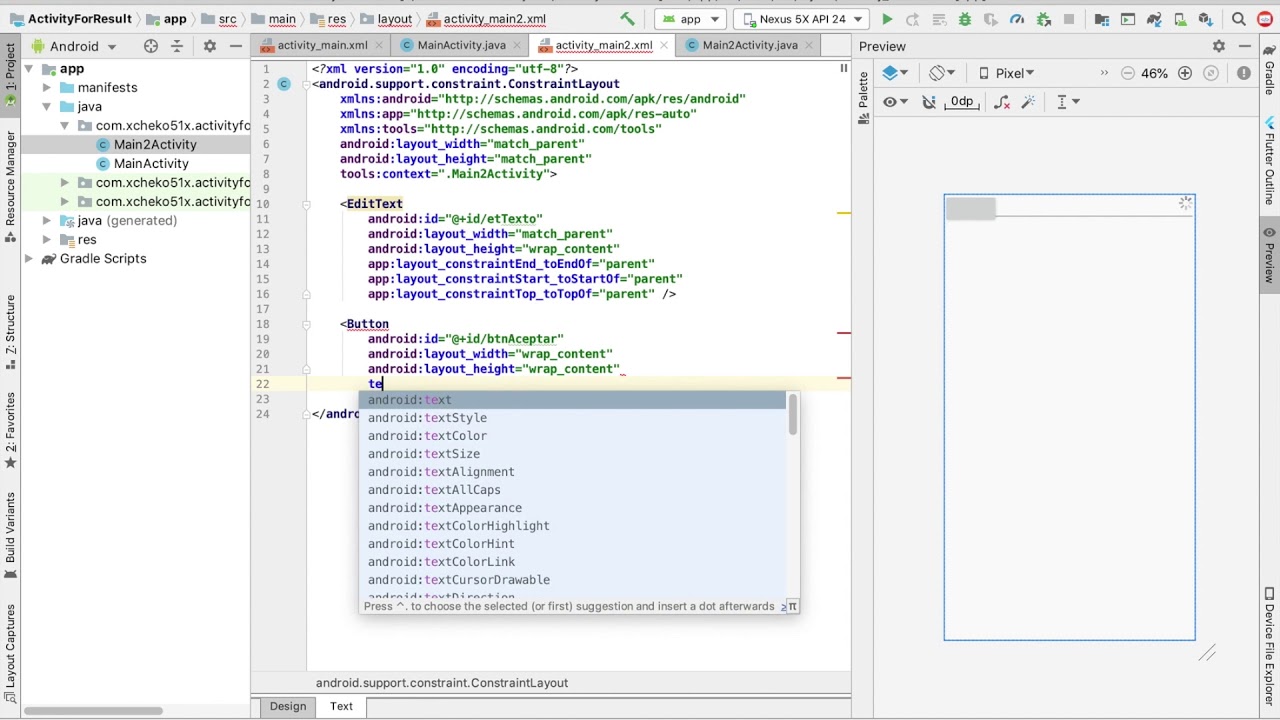Click the Infer Constraints magic wand icon
The image size is (1280, 720).
click(1027, 101)
